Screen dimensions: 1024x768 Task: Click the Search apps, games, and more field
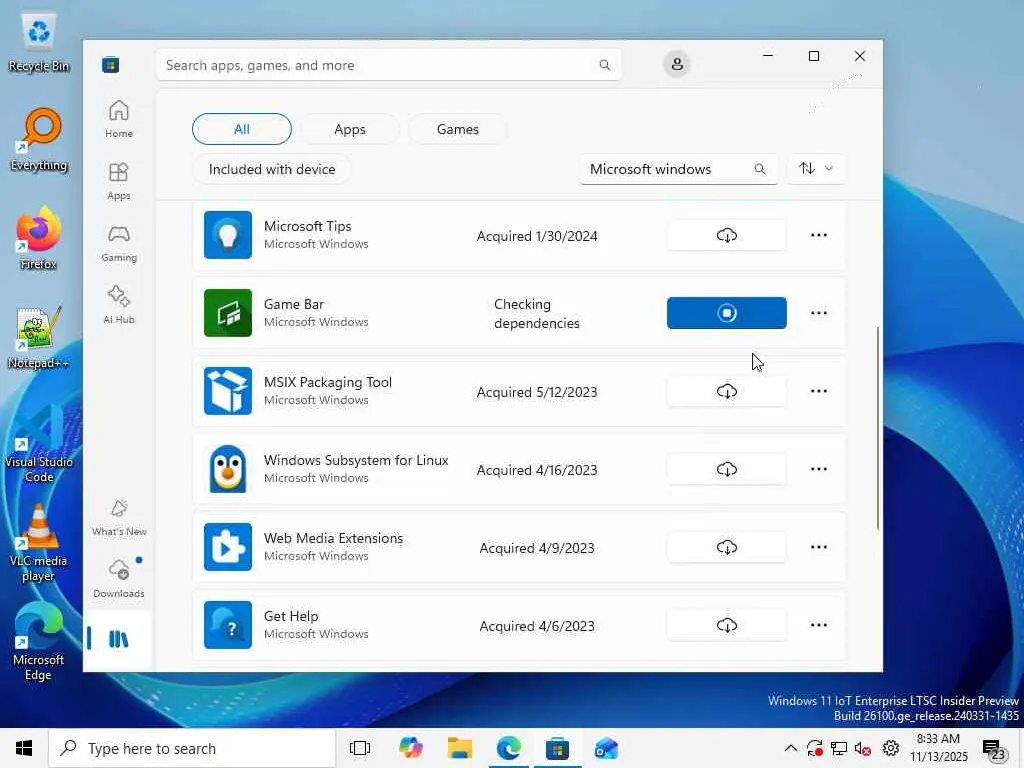389,65
